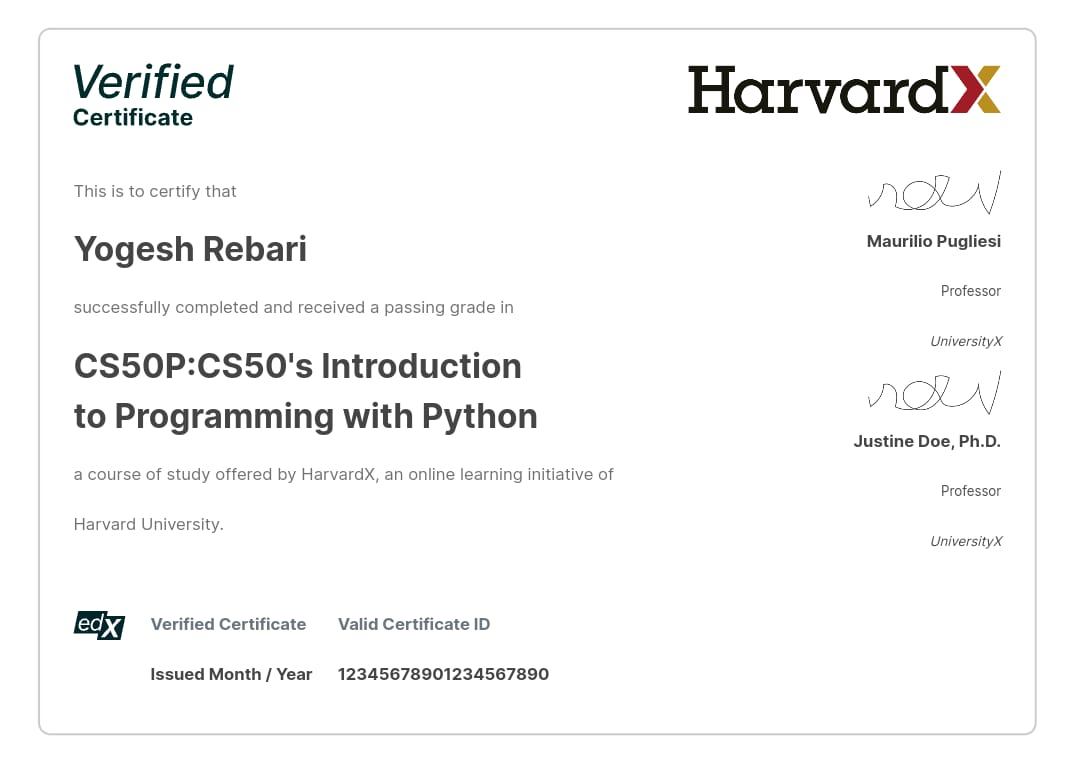This screenshot has width=1079, height=771.
Task: Click the large Verified Certificate heading logo
Action: pos(153,95)
